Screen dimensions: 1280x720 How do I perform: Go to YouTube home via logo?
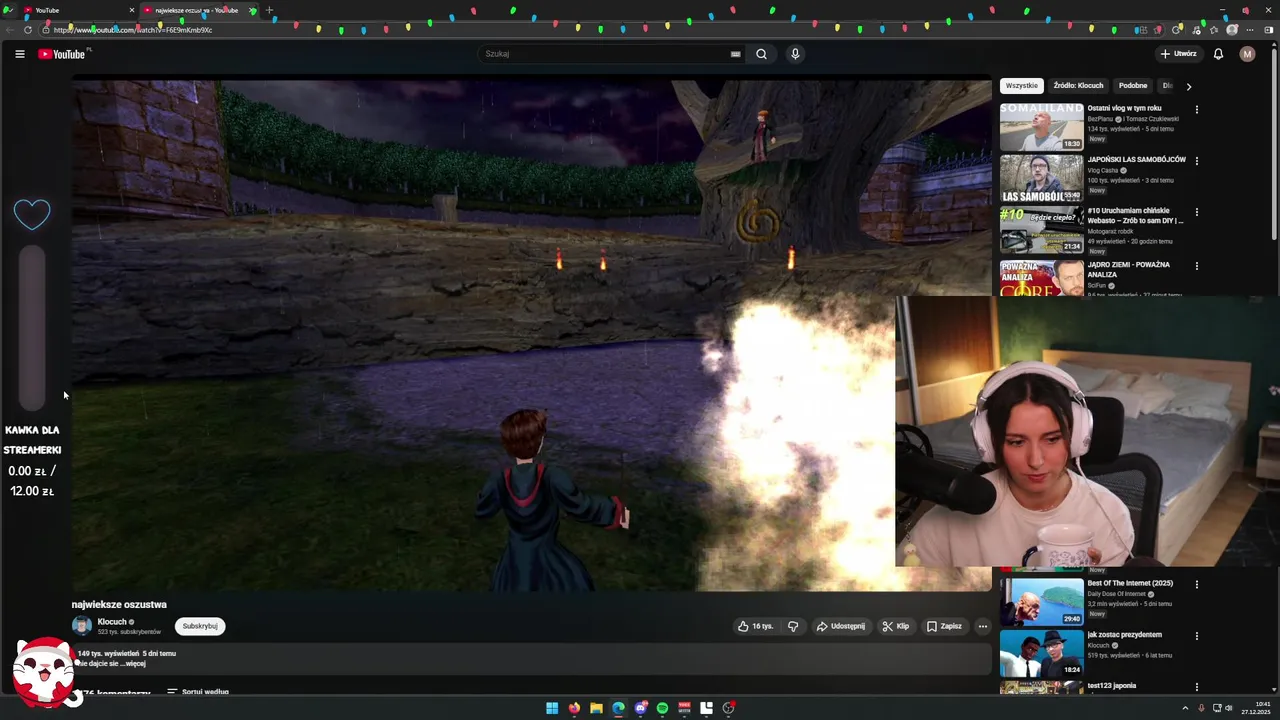coord(62,54)
